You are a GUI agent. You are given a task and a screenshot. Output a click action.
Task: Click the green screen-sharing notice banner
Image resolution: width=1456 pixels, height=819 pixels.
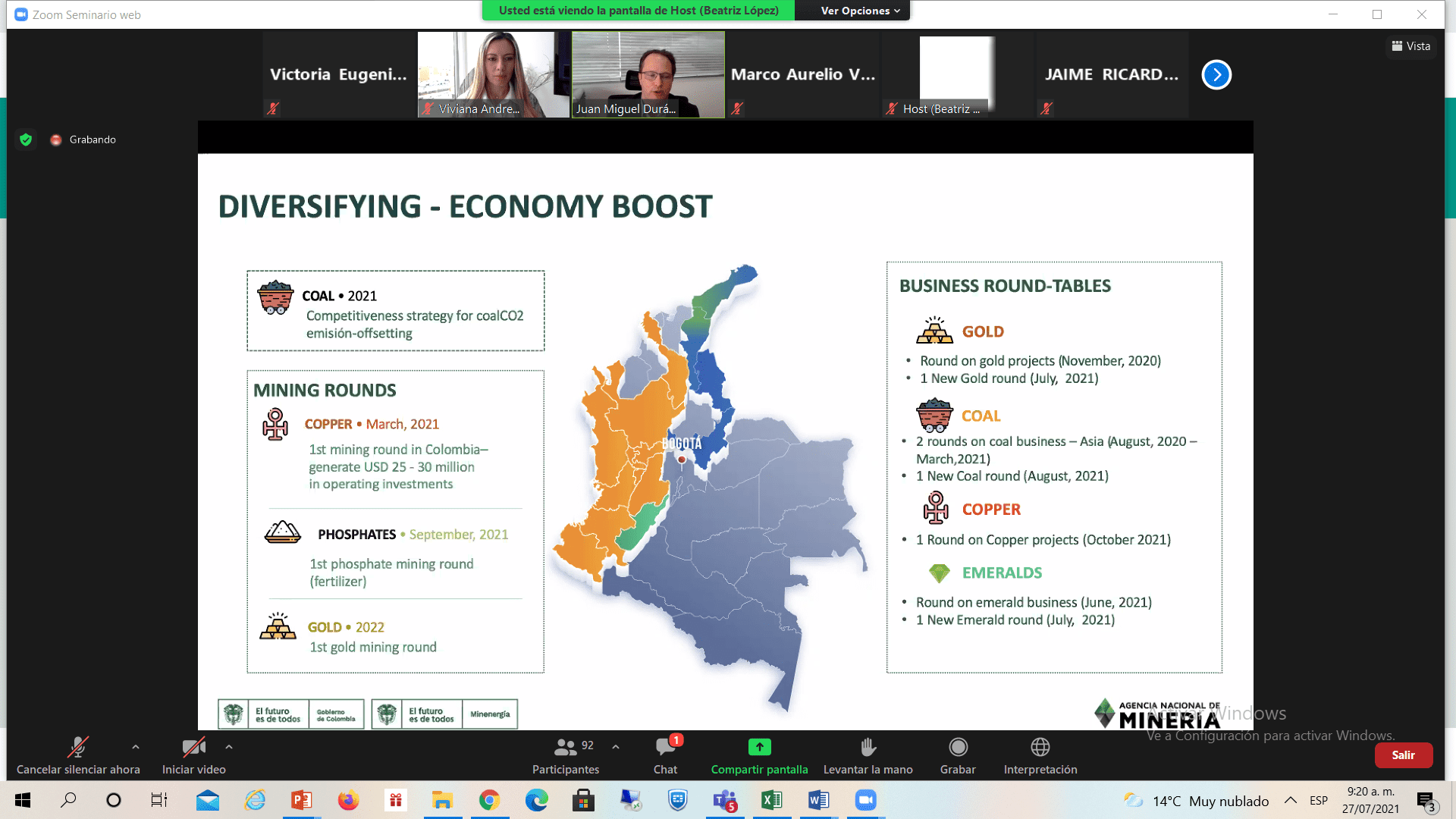[x=639, y=11]
